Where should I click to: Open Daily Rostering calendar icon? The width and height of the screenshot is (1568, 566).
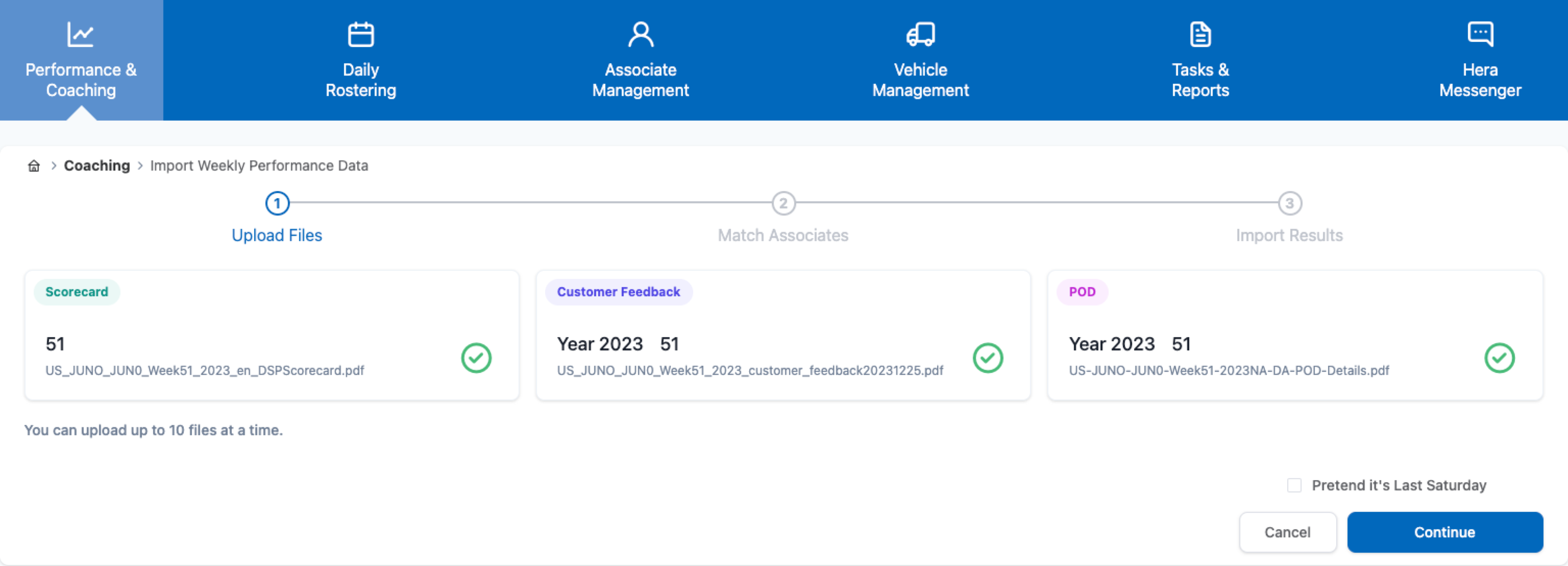point(360,34)
